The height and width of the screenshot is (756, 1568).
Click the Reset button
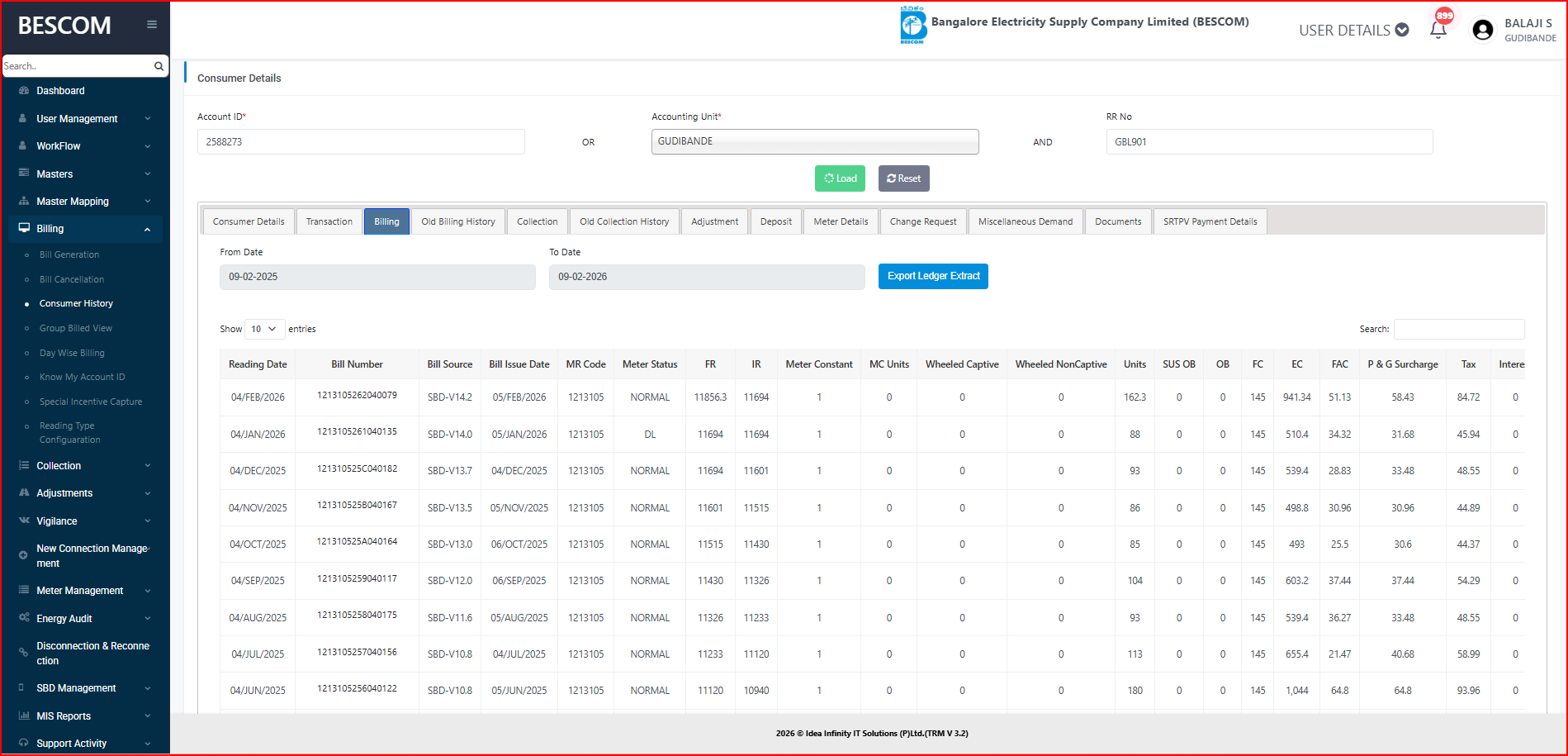click(x=903, y=178)
